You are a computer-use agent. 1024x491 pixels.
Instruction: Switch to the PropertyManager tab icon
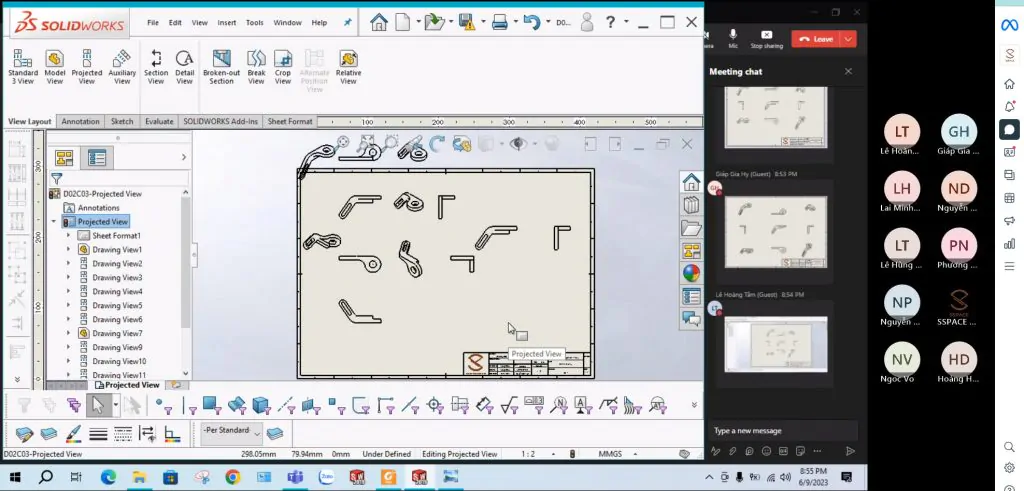tap(97, 157)
